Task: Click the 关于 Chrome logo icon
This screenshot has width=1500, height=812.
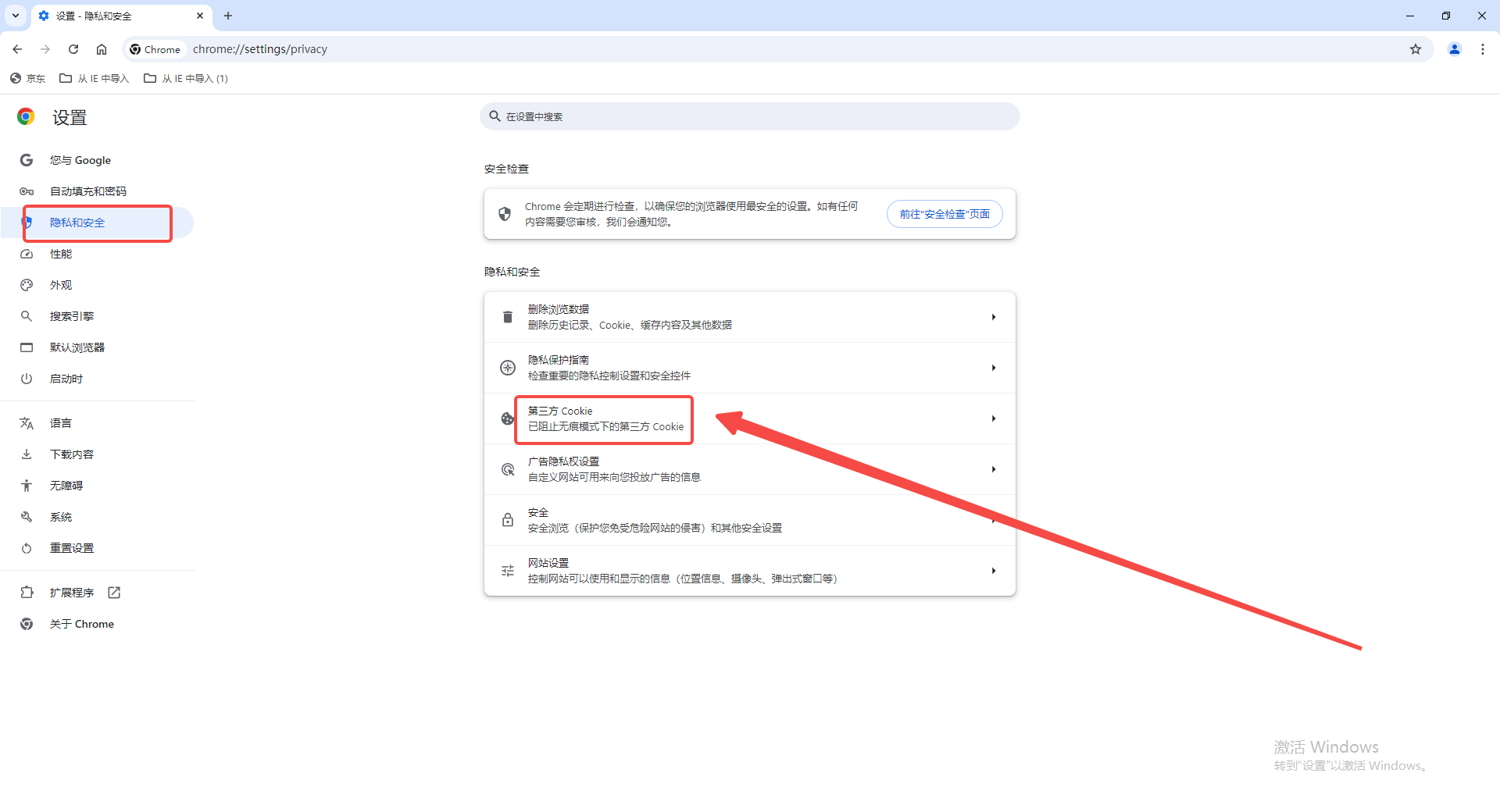Action: [27, 624]
